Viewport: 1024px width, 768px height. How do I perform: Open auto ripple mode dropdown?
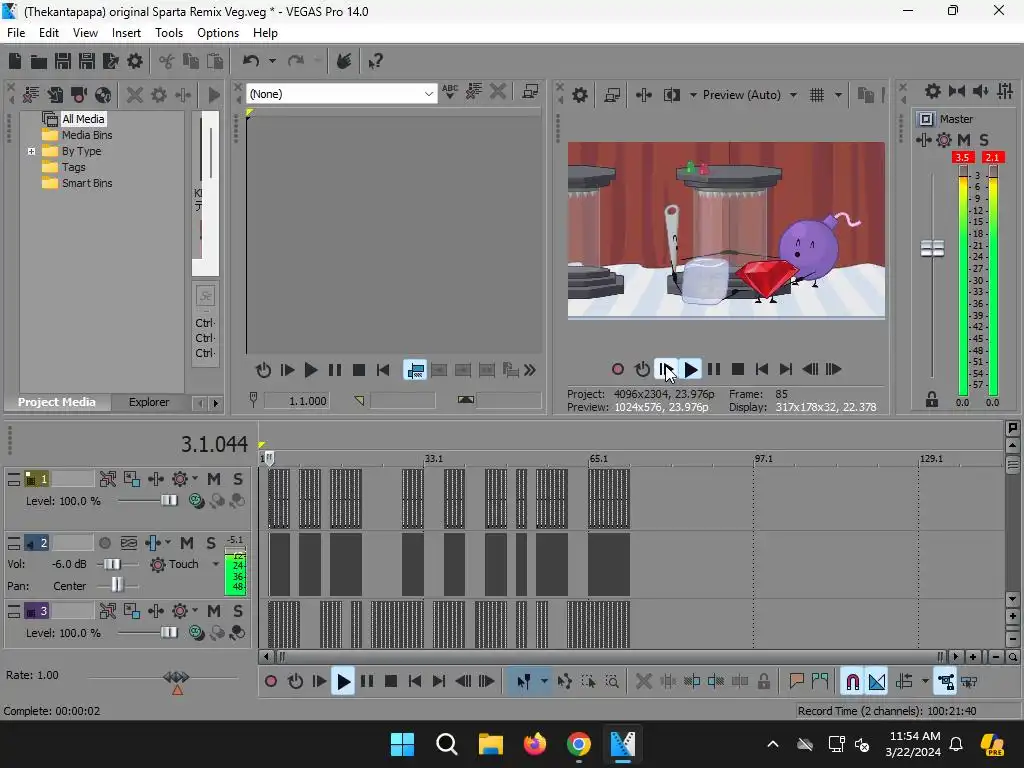[925, 682]
